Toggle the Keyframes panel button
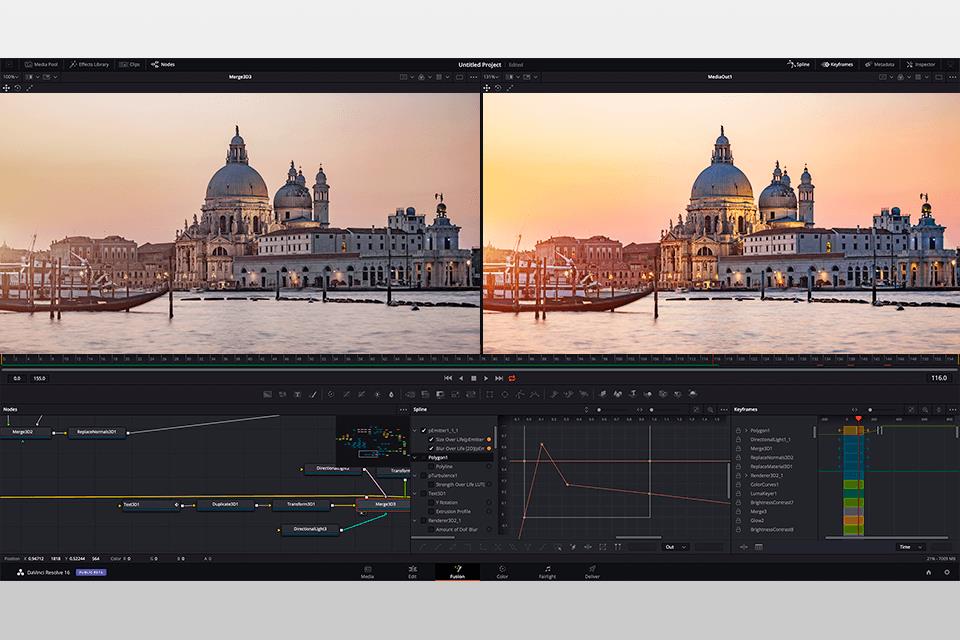The image size is (960, 640). click(836, 64)
